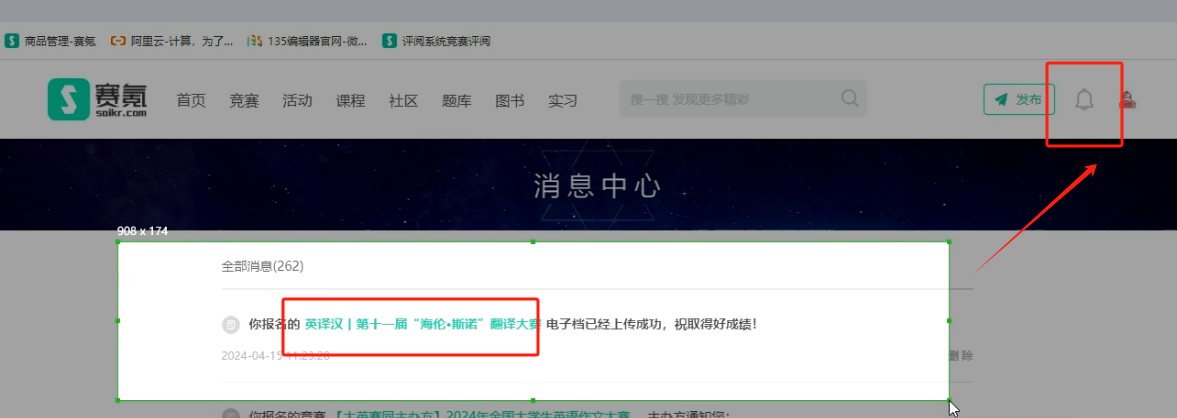Click the second message's document icon
Image resolution: width=1177 pixels, height=418 pixels.
[231, 413]
